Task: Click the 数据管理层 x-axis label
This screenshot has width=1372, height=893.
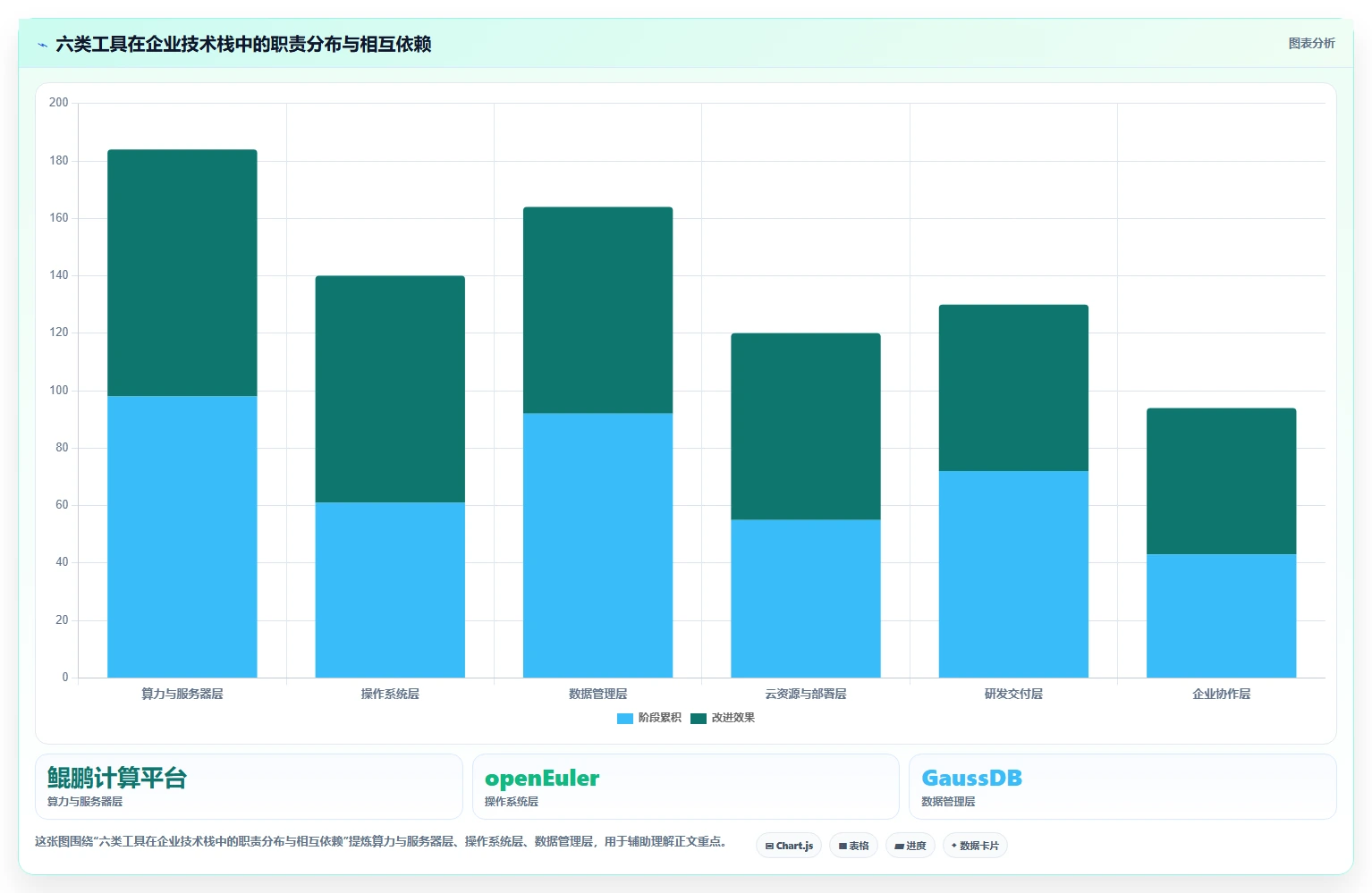Action: click(x=597, y=694)
